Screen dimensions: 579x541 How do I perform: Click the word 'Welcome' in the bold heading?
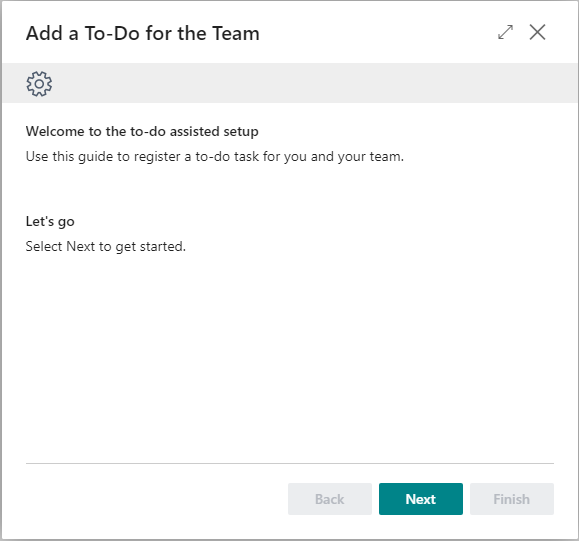pos(55,131)
